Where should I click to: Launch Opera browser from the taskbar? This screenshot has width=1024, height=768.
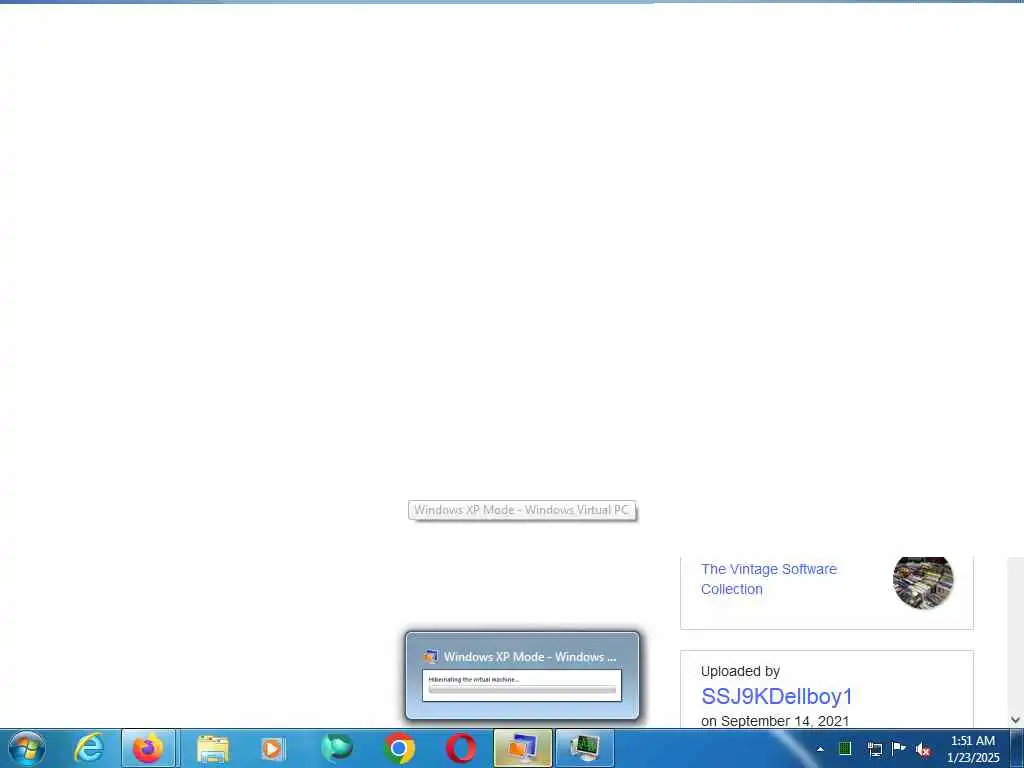pyautogui.click(x=461, y=748)
